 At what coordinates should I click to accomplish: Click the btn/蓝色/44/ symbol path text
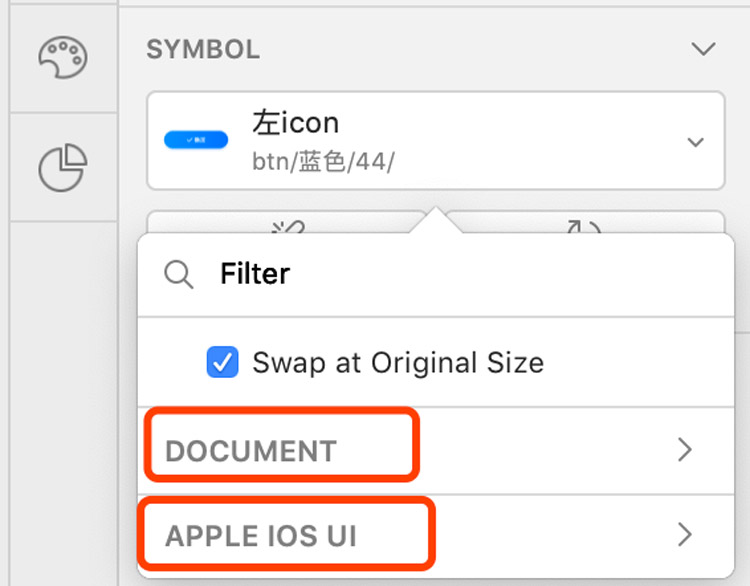pos(323,160)
